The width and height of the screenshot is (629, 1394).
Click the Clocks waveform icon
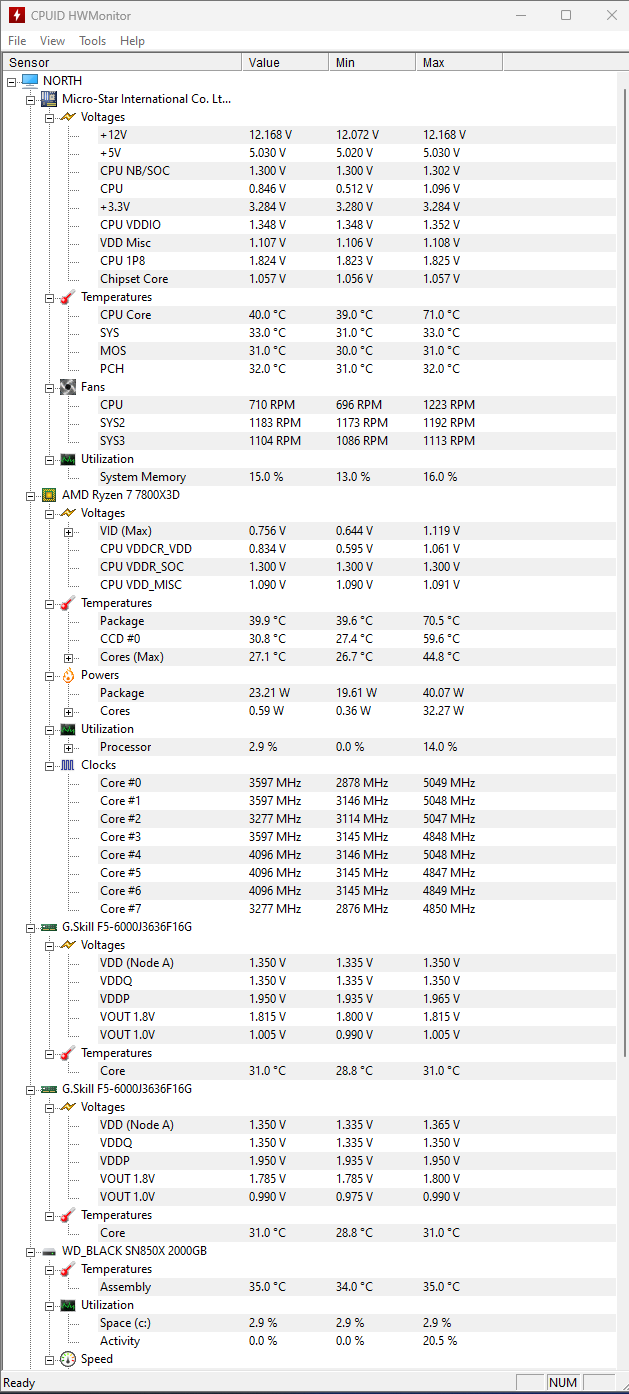coord(68,765)
